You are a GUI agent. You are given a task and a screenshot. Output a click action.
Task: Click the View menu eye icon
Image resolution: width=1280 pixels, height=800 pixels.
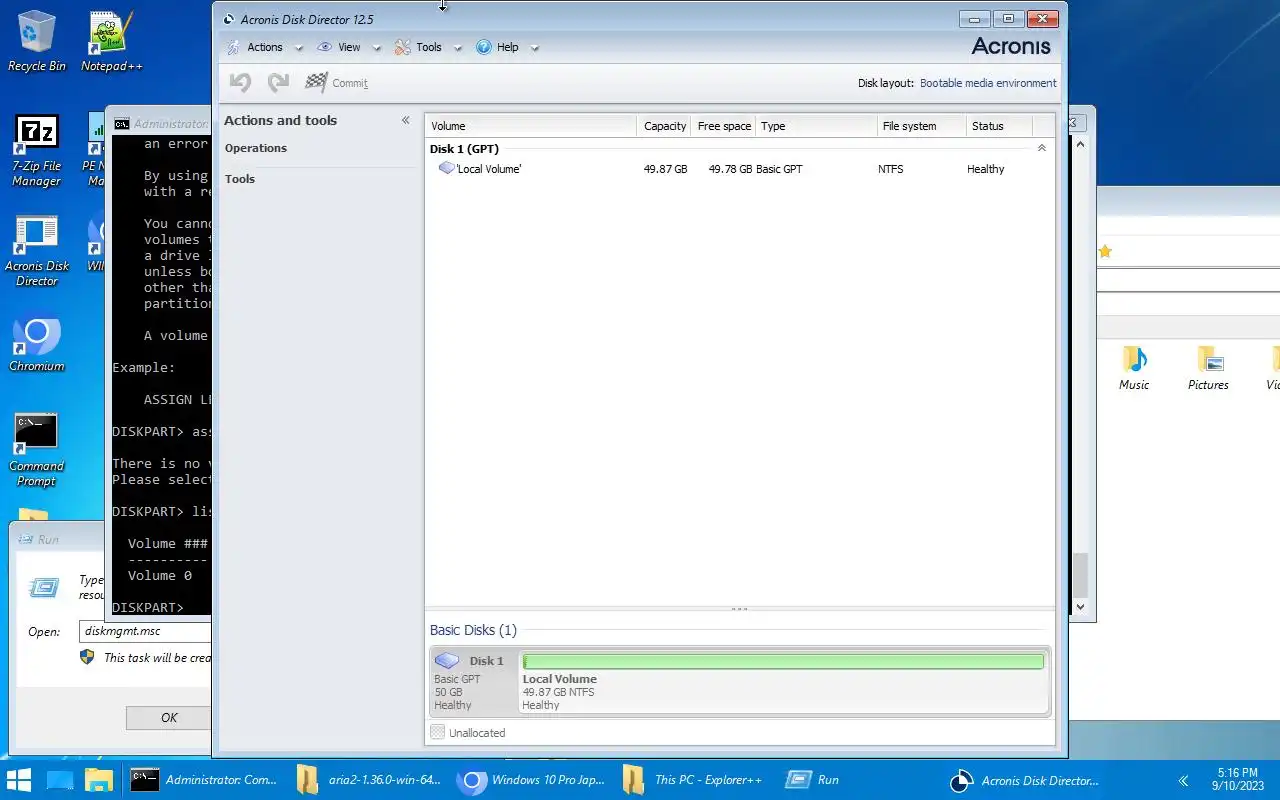click(x=325, y=47)
